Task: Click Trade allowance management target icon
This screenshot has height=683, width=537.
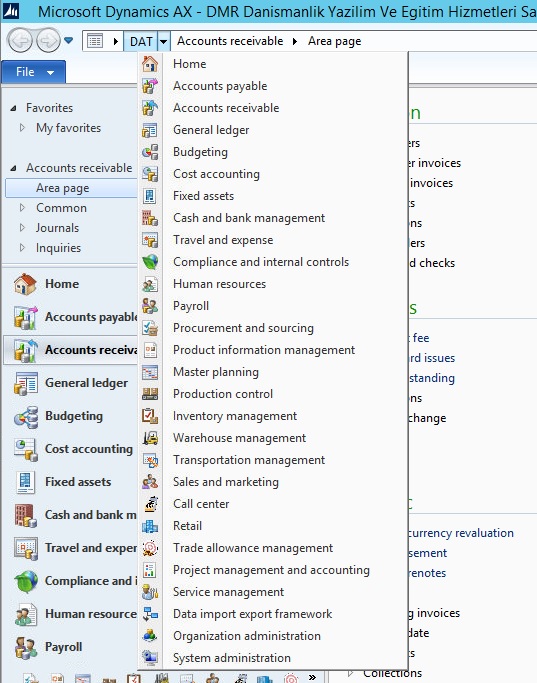Action: [x=150, y=548]
